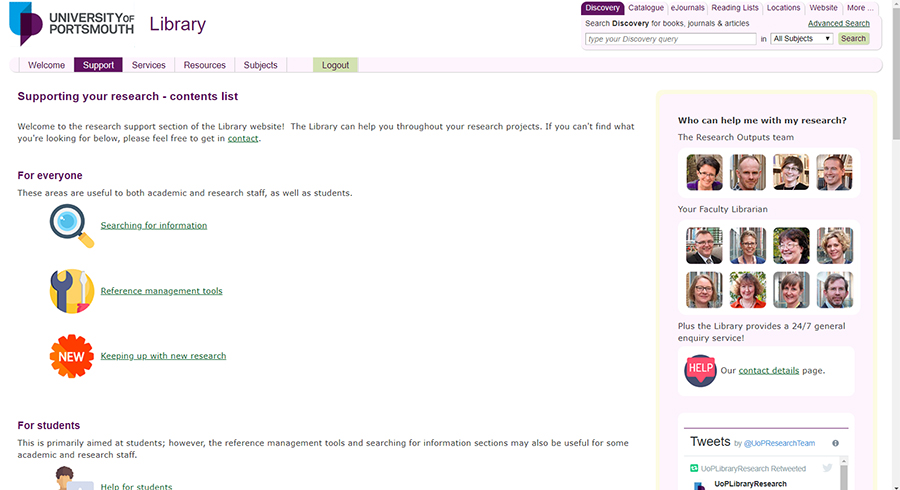Click the University of Portsmouth logo
This screenshot has width=900, height=490.
tap(75, 24)
